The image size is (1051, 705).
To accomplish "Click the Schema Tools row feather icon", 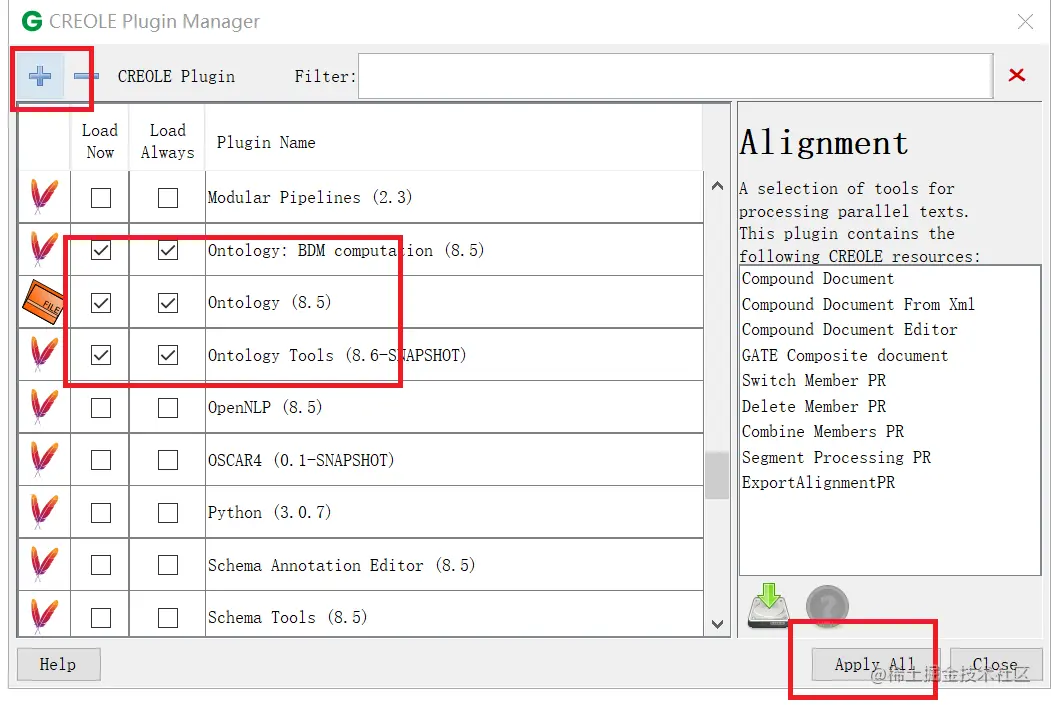I will tap(44, 616).
